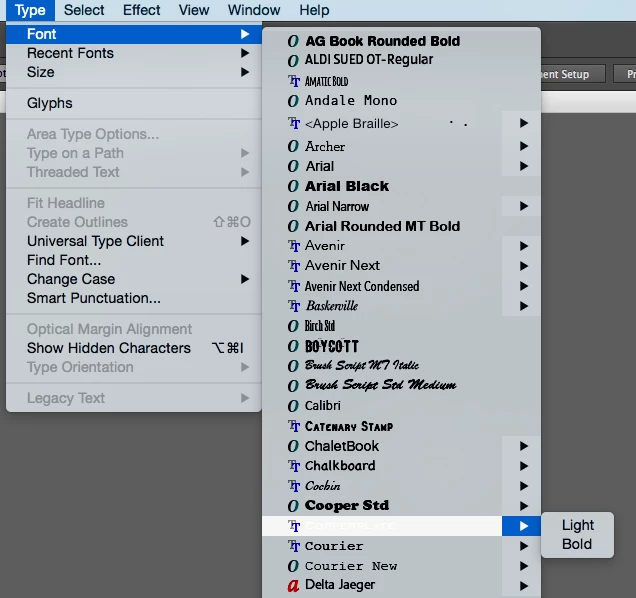Open the Size submenu
636x598 pixels.
[x=134, y=72]
